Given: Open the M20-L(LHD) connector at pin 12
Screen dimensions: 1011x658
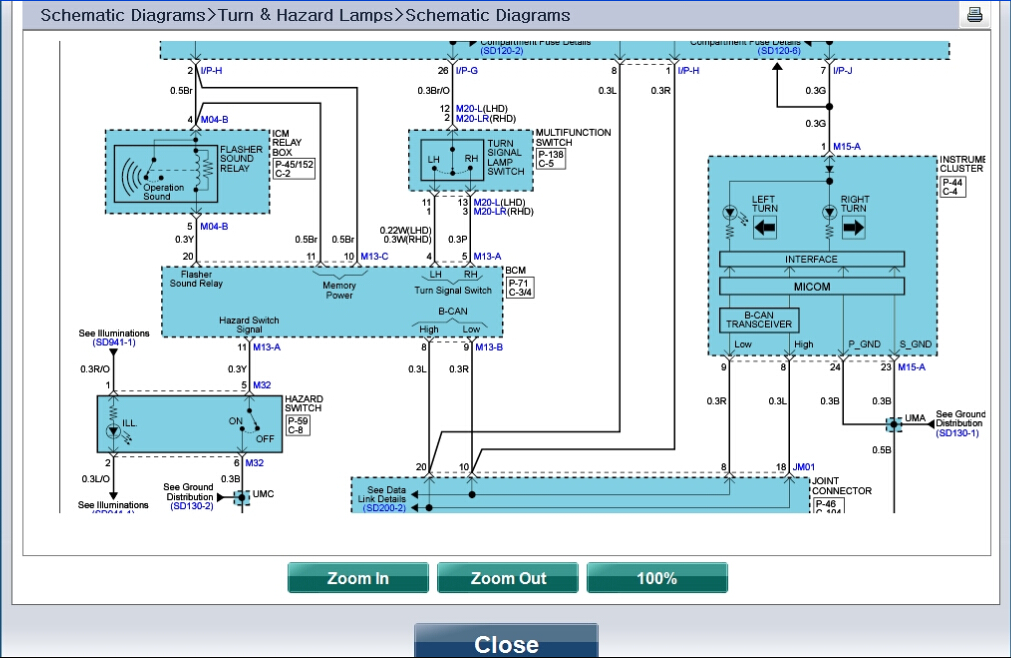Looking at the screenshot, I should pos(482,108).
